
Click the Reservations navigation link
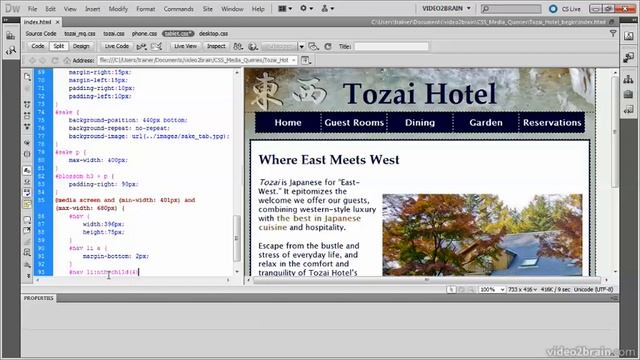click(552, 122)
